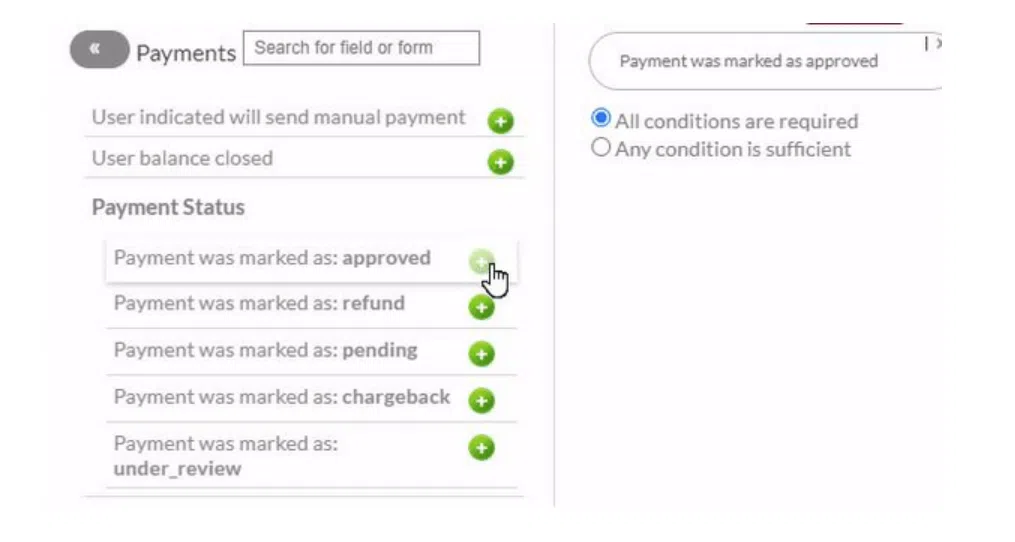
Task: Select 'All conditions are required' radio button
Action: tap(601, 119)
